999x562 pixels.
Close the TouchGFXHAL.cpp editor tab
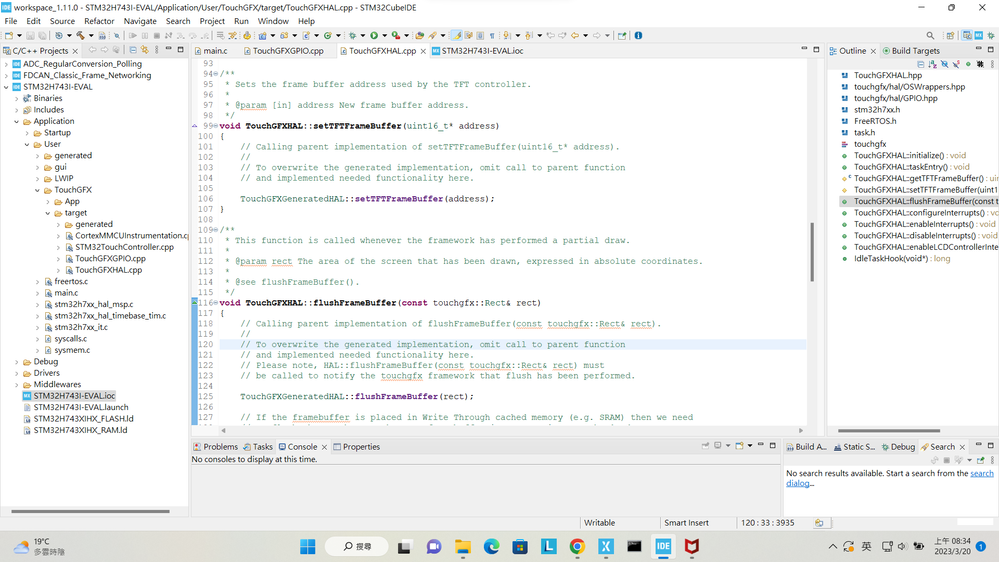pyautogui.click(x=423, y=51)
